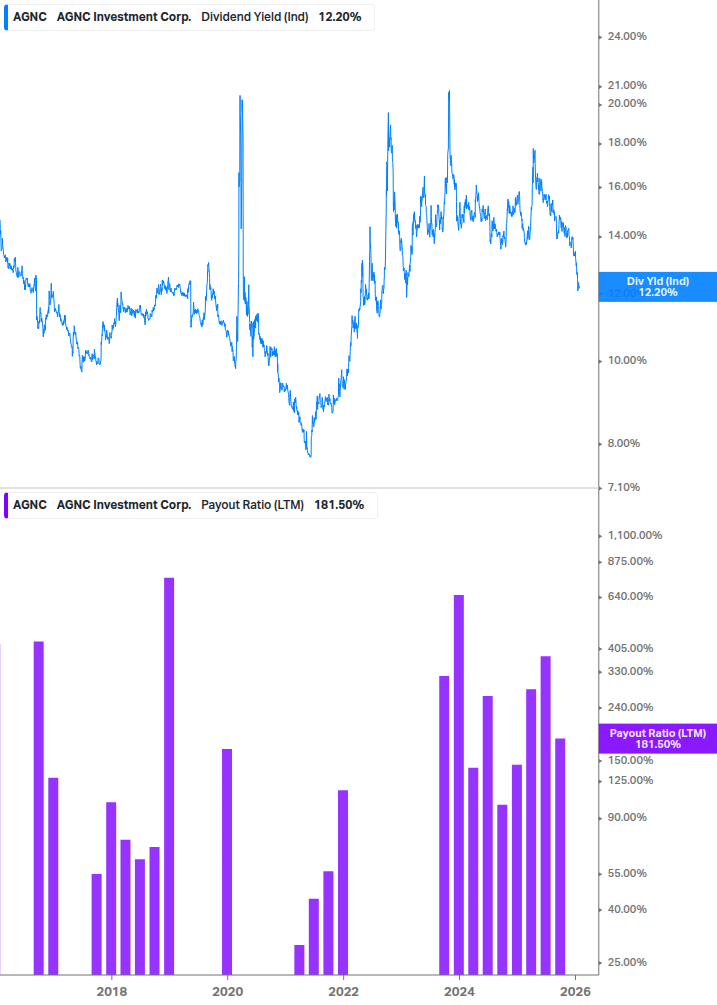Click the 2018 label on the time axis
Screen dimensions: 717x1005
pyautogui.click(x=111, y=991)
